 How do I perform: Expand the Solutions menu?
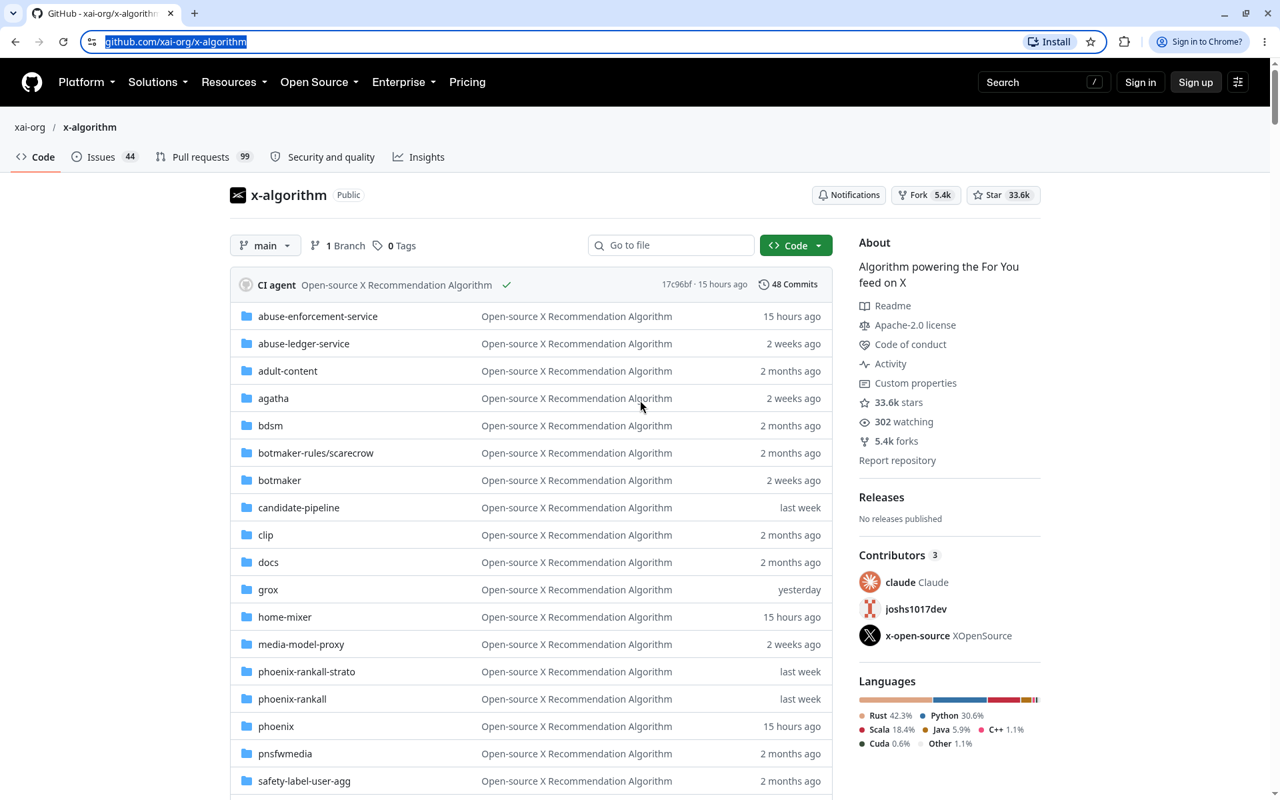pyautogui.click(x=158, y=82)
